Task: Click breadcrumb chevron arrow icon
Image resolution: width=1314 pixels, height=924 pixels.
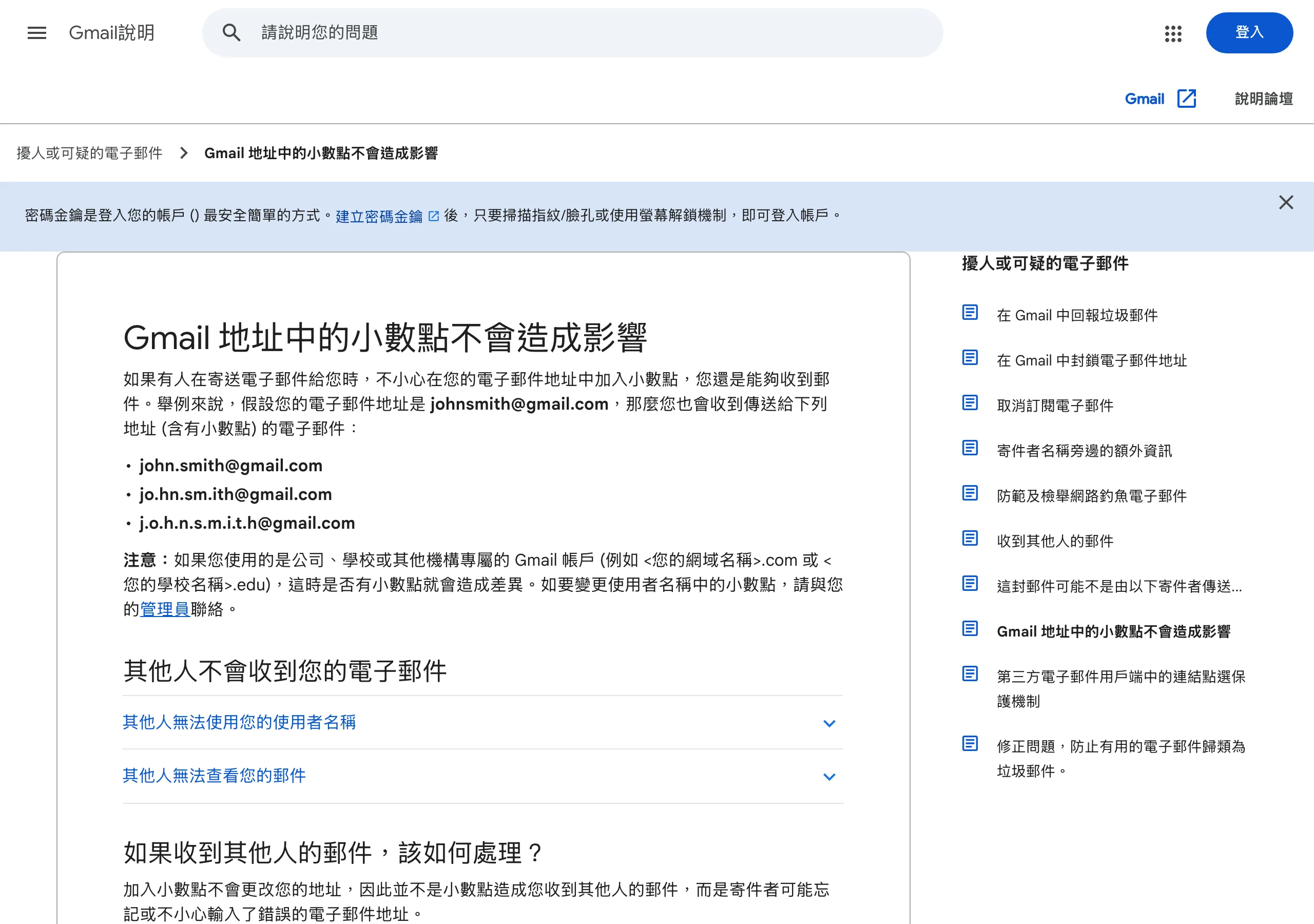Action: coord(184,153)
